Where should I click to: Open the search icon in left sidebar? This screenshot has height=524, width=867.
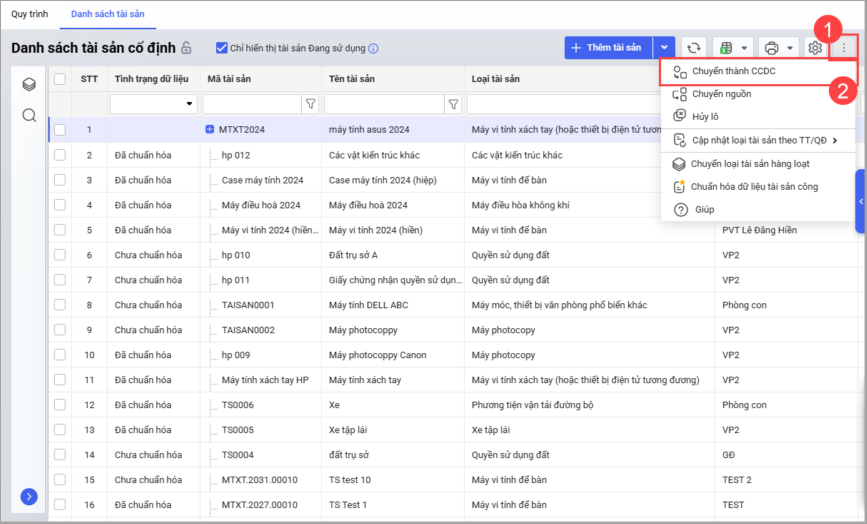29,115
